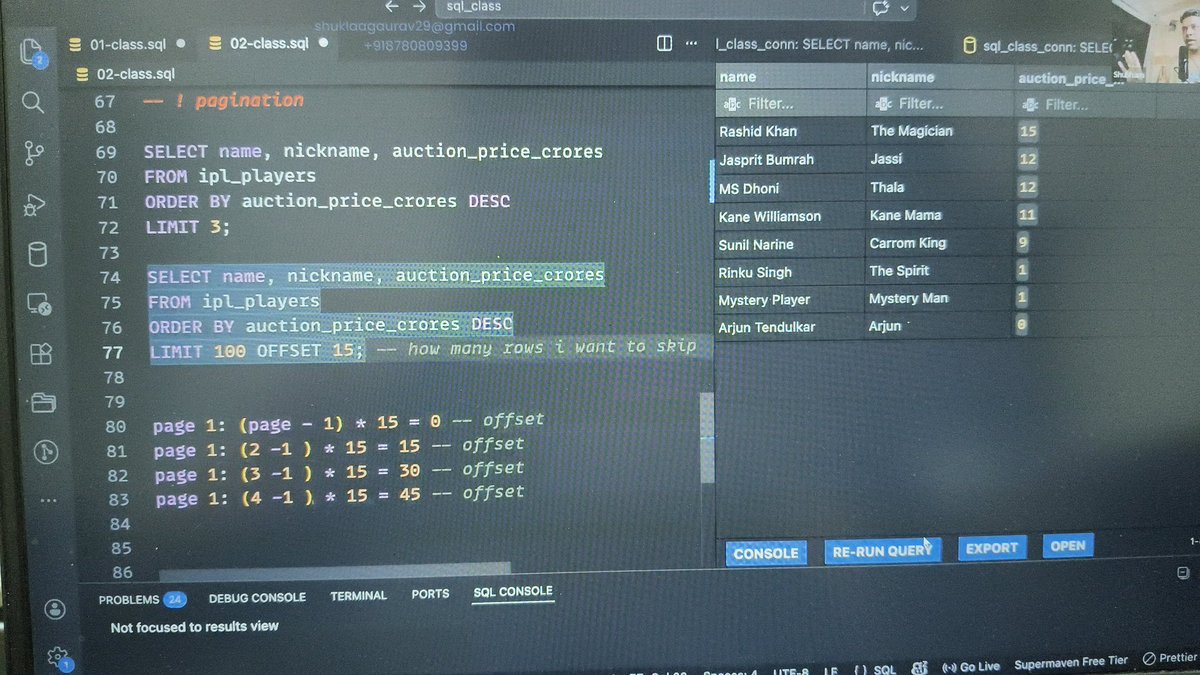The width and height of the screenshot is (1200, 675).
Task: Place cursor on line 67 pagination comment
Action: pos(224,100)
